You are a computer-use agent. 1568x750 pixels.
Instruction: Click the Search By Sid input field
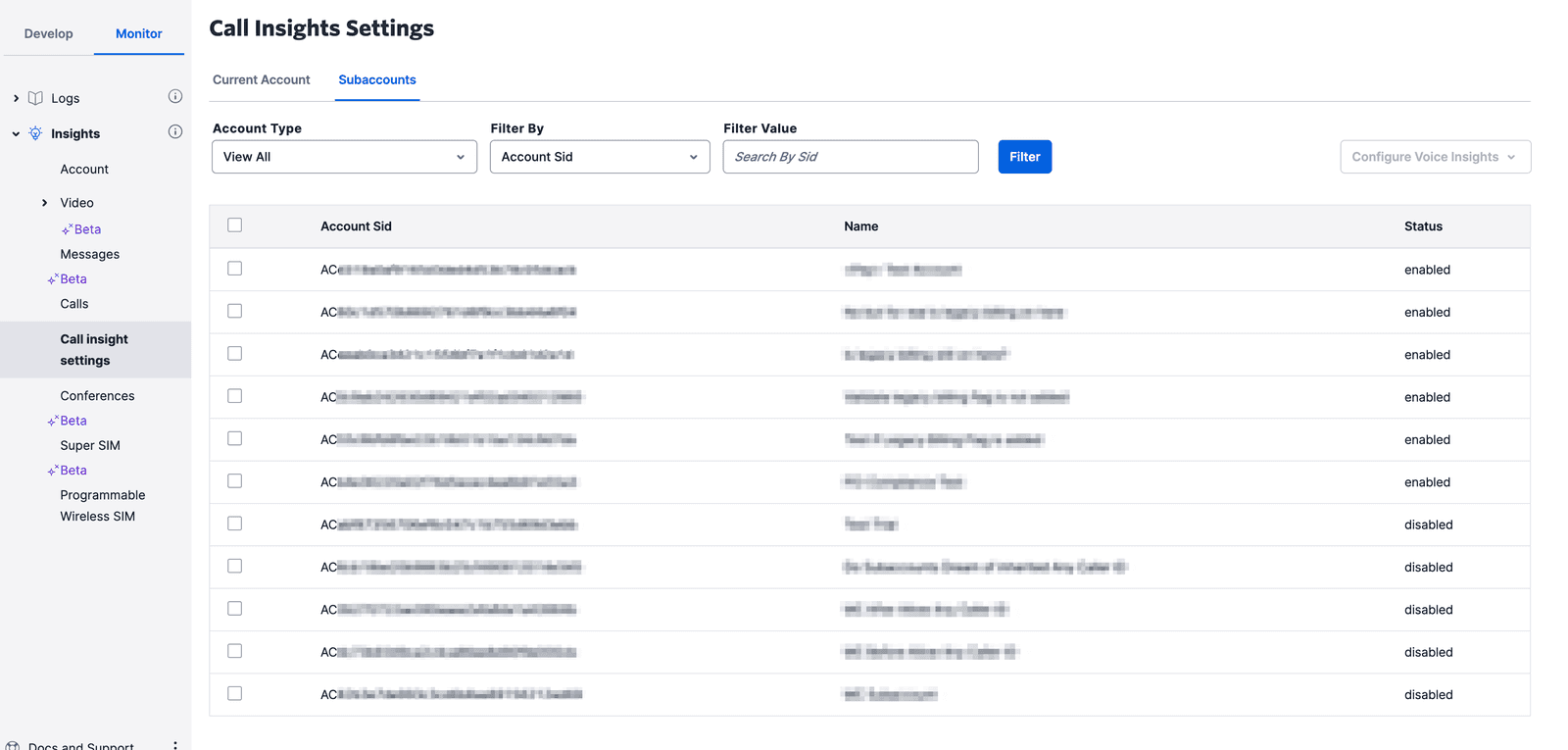(x=850, y=157)
